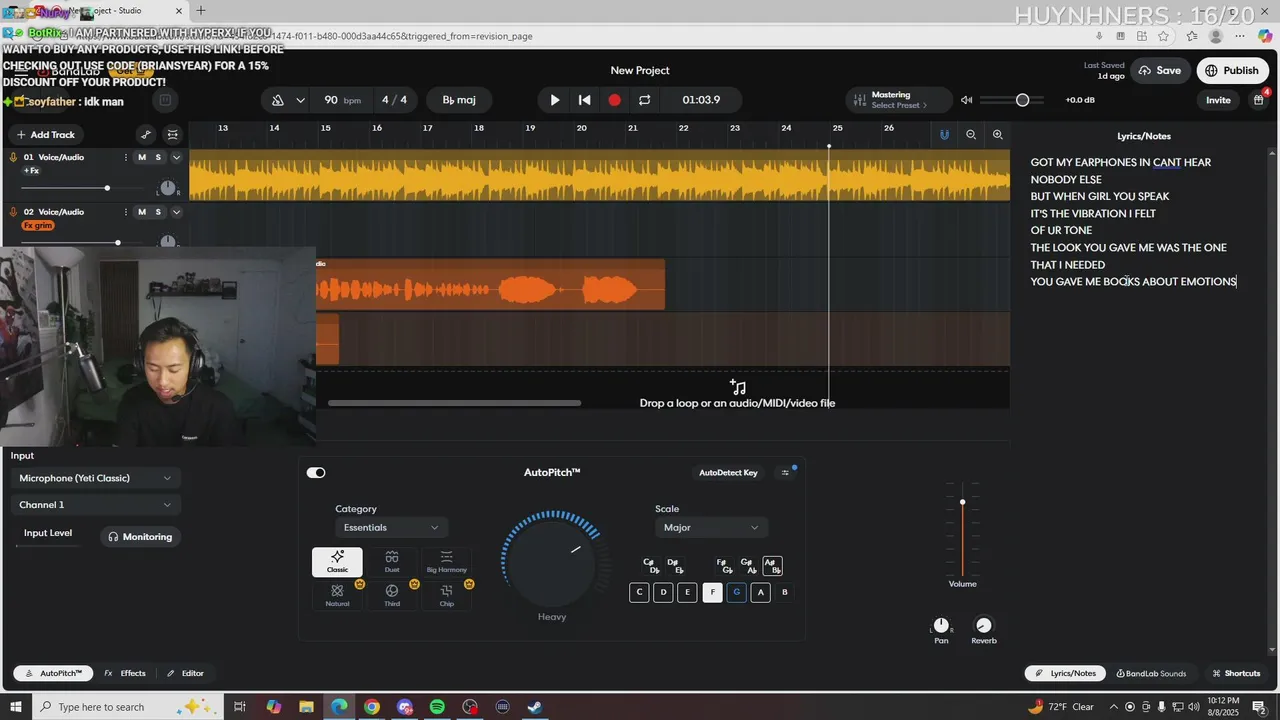Click the 90 bpm tempo field
The image size is (1280, 720).
coord(342,100)
